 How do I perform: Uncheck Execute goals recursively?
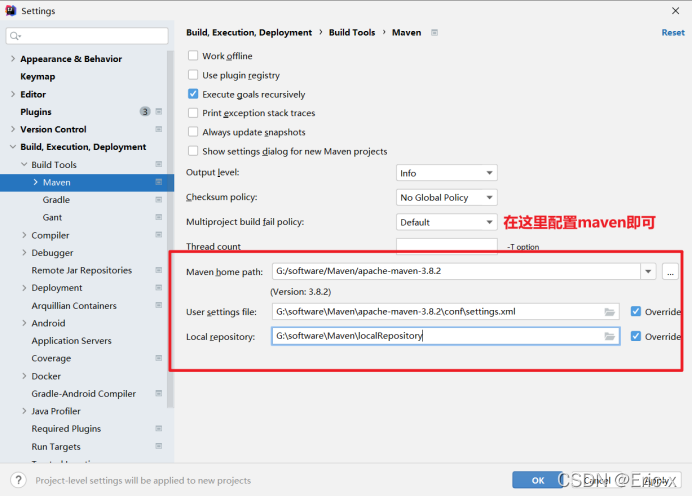(x=193, y=94)
